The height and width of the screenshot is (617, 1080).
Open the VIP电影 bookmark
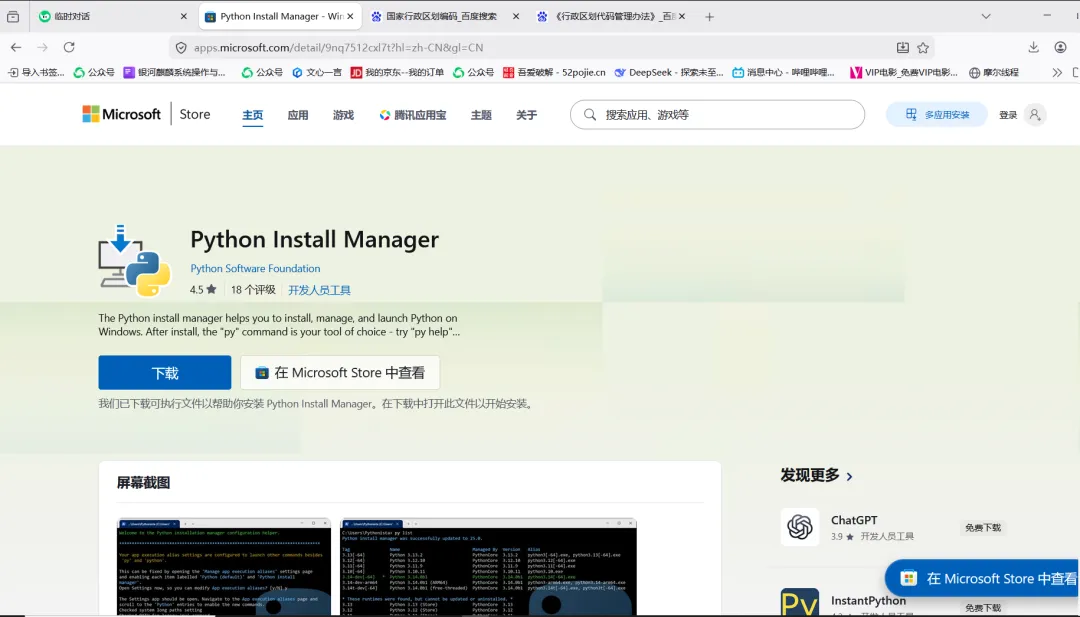click(x=904, y=72)
